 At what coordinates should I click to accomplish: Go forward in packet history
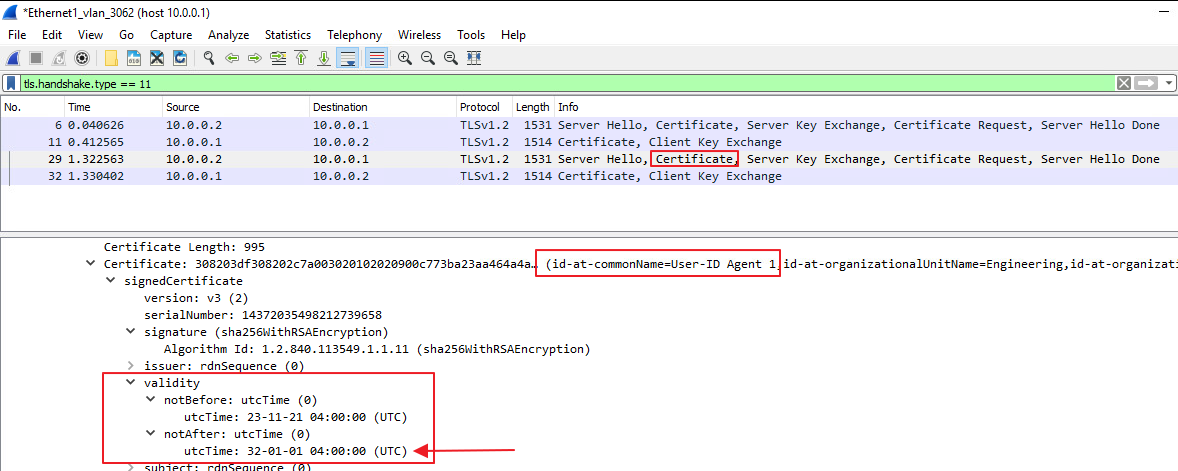(255, 58)
